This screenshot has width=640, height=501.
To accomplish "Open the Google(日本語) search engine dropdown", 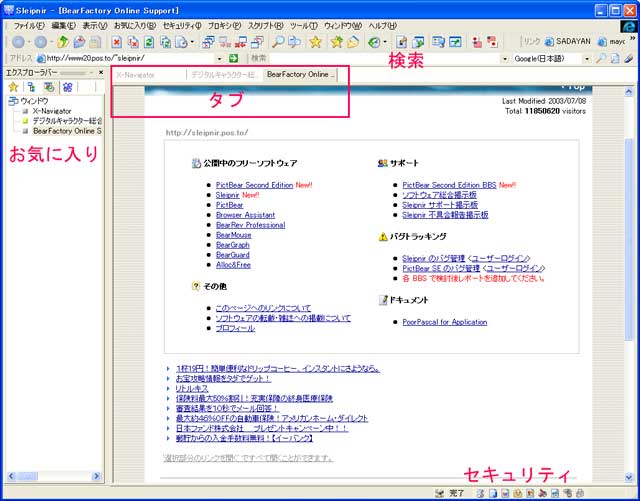I will click(587, 59).
